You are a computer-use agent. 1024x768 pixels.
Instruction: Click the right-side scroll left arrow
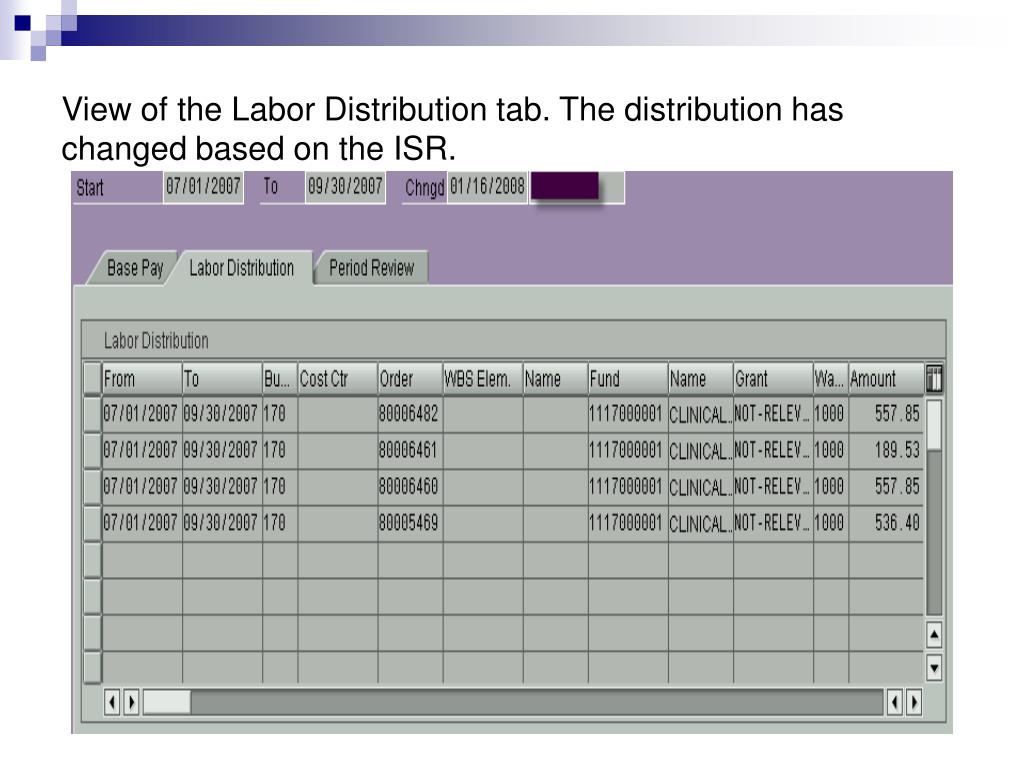click(895, 703)
